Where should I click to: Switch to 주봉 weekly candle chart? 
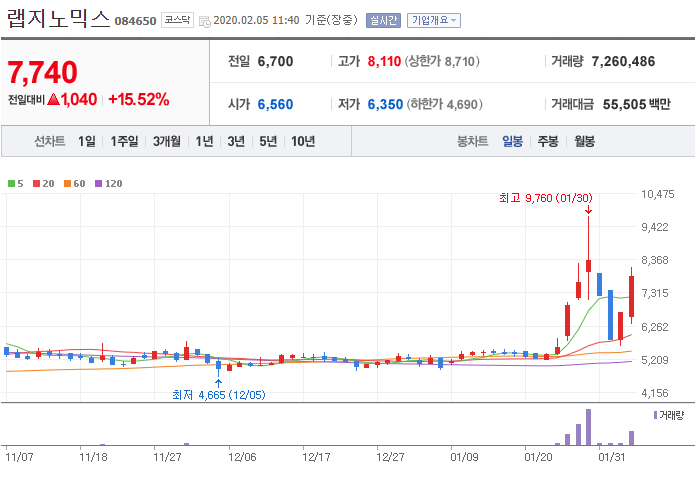pos(548,141)
